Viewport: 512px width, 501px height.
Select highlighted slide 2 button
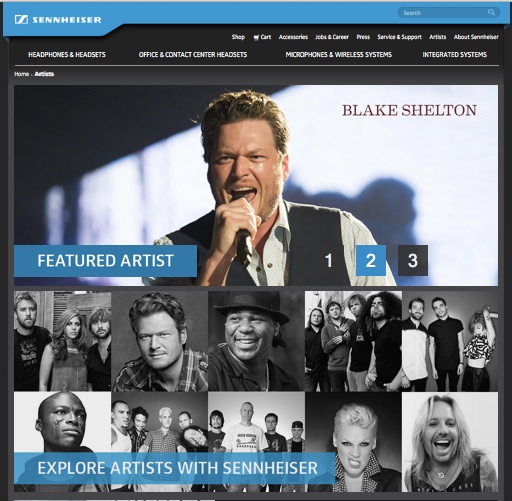pos(371,260)
